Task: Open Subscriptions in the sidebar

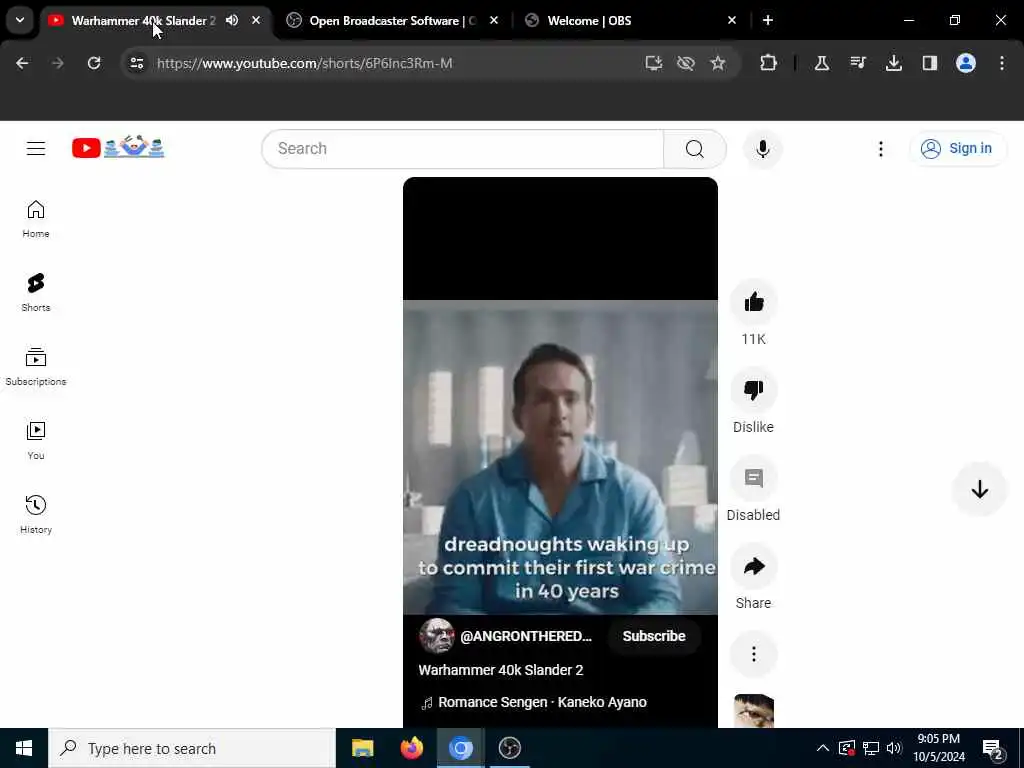Action: coord(36,366)
